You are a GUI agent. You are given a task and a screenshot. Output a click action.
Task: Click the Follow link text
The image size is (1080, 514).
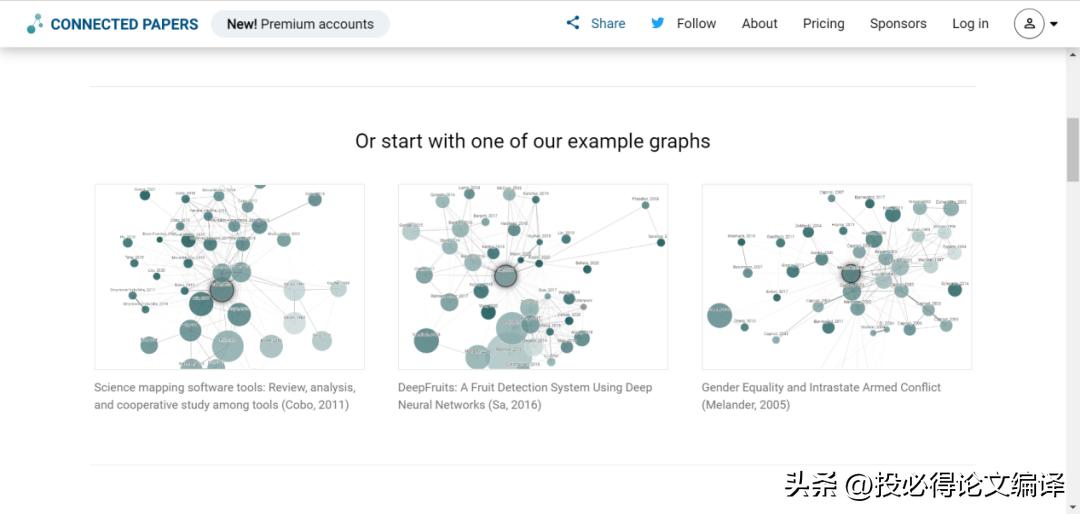click(x=696, y=24)
